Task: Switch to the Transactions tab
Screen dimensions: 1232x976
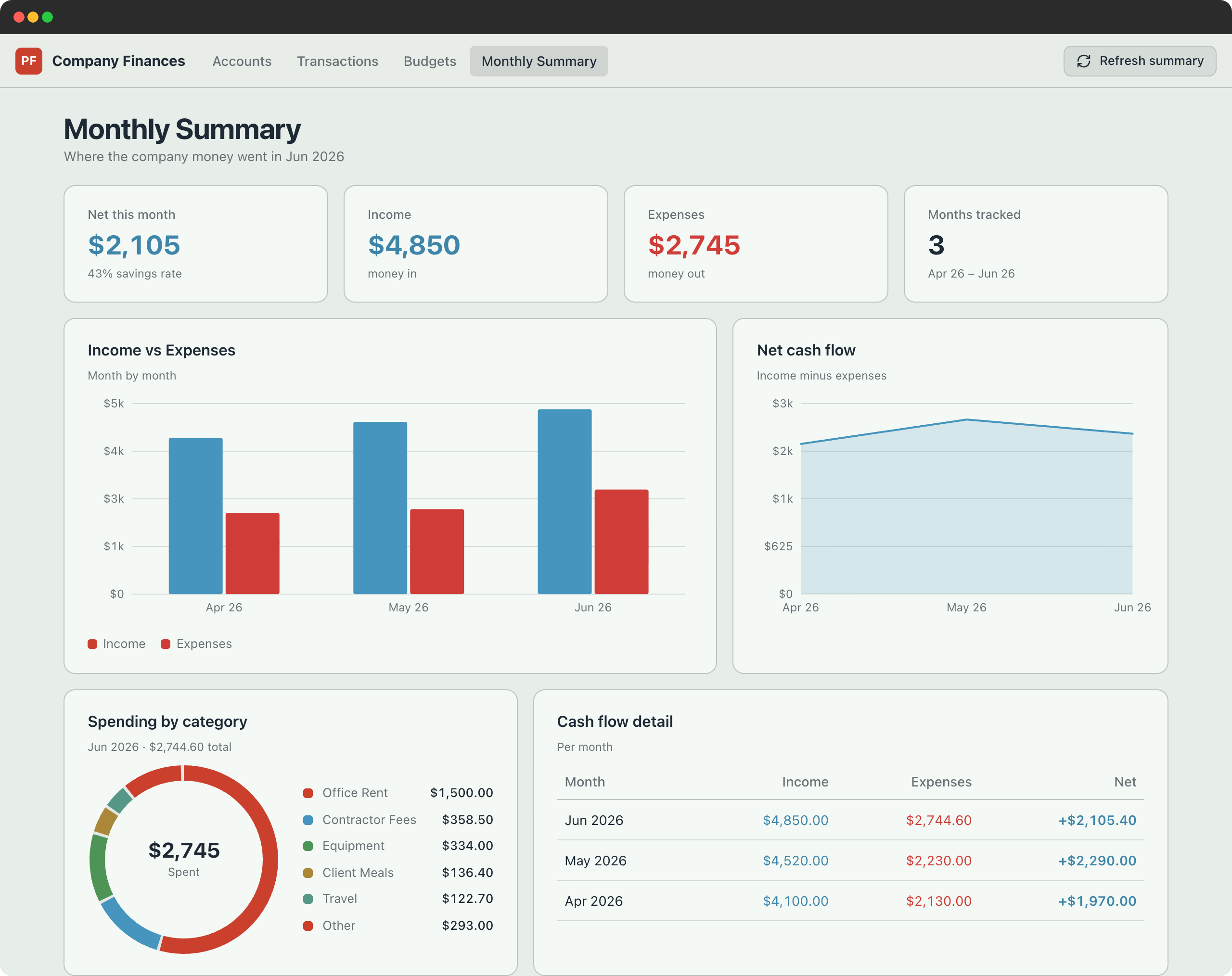Action: (337, 61)
